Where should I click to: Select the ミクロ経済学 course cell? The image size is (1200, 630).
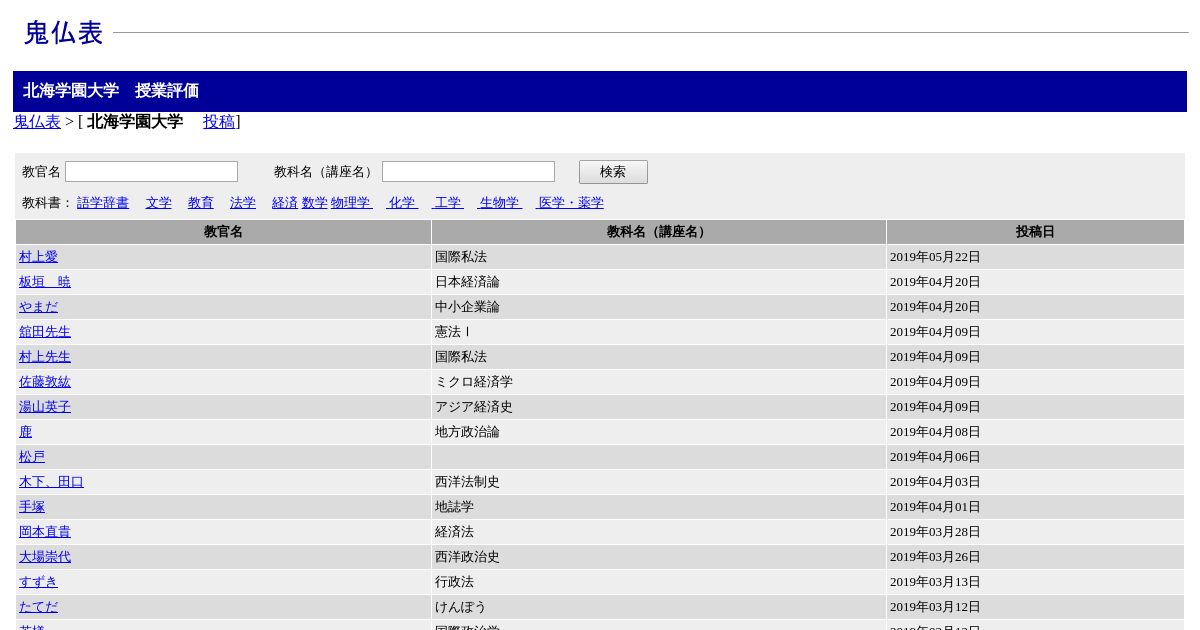pyautogui.click(x=659, y=382)
